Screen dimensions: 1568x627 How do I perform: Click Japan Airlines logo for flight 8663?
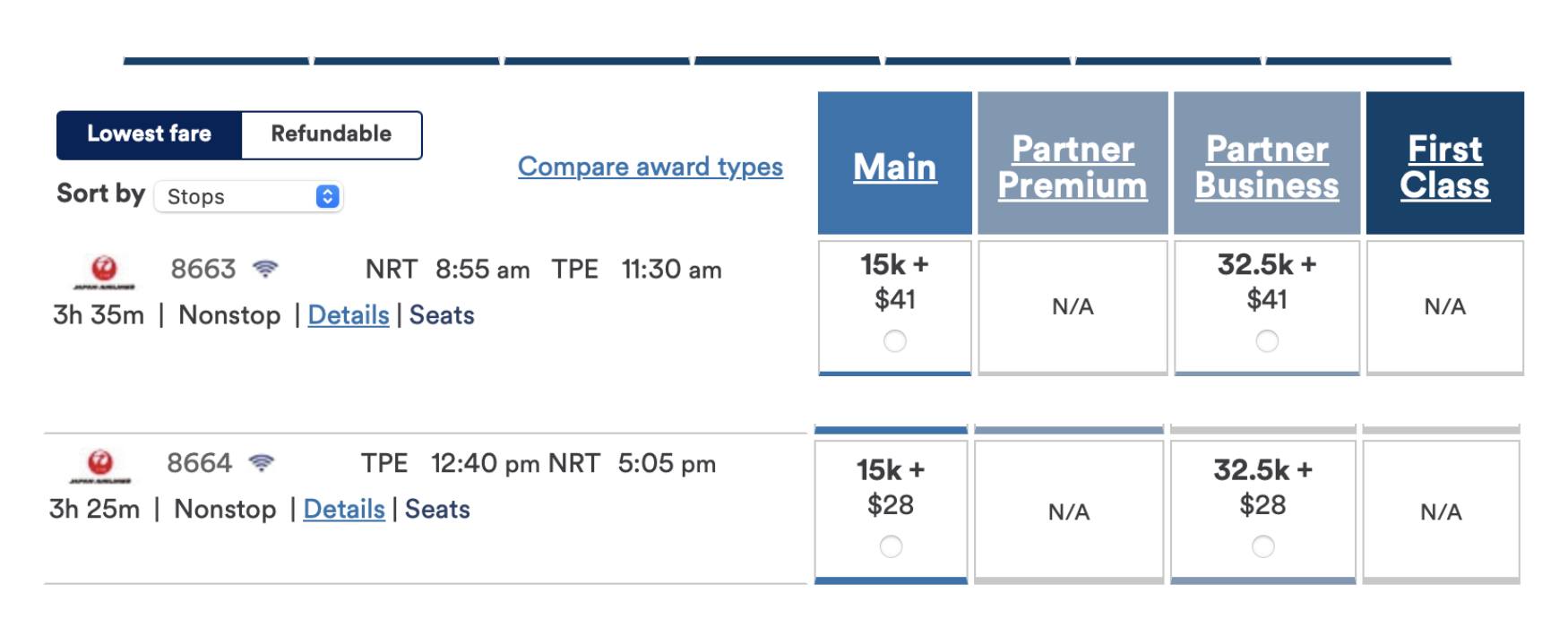[104, 271]
